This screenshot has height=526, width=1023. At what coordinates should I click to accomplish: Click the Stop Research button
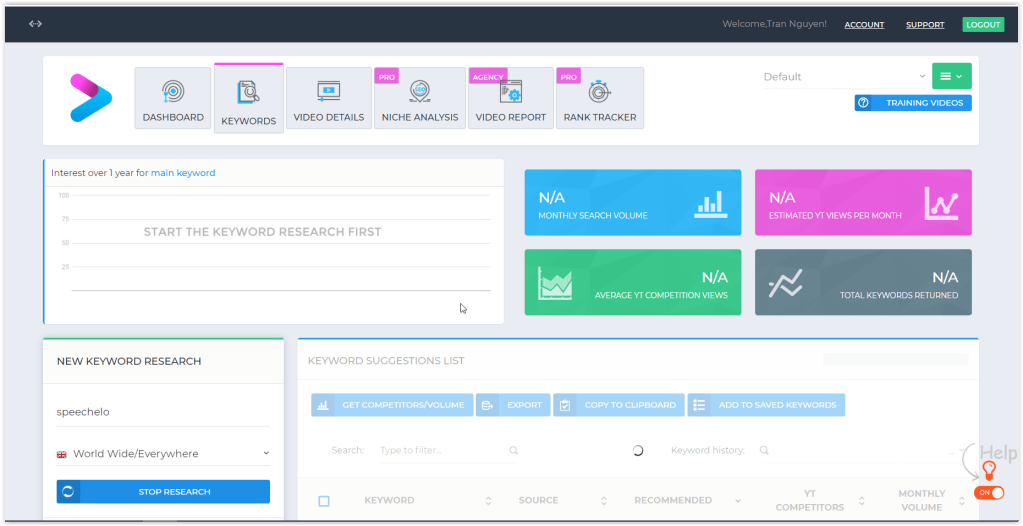[163, 492]
